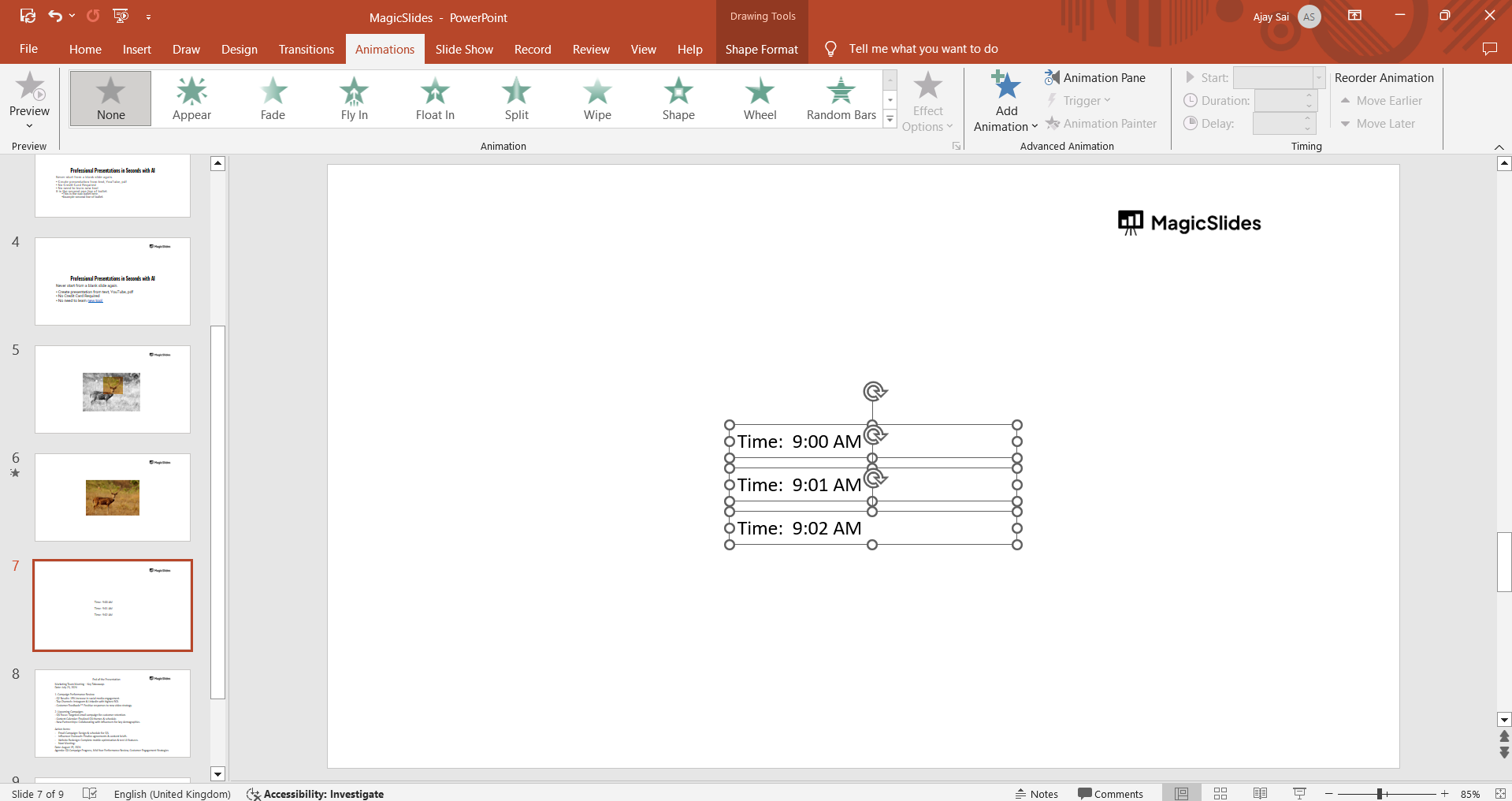Screen dimensions: 1512x801
Task: Switch to the Home tab
Action: point(85,49)
